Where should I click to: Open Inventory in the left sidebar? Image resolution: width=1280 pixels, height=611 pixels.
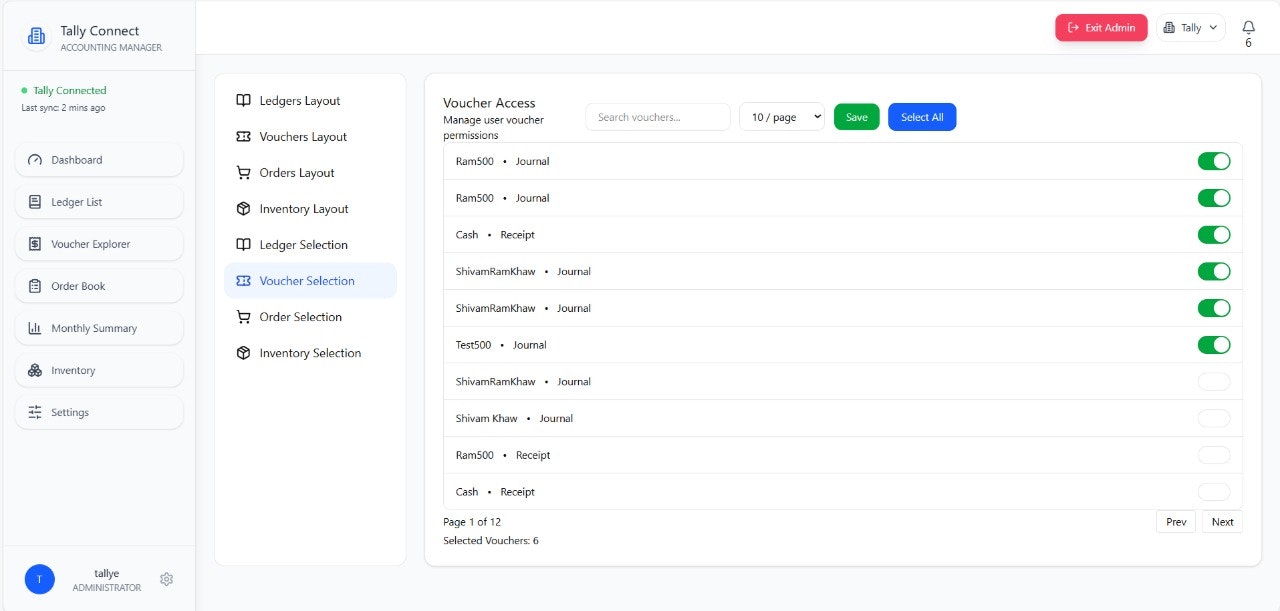tap(99, 370)
